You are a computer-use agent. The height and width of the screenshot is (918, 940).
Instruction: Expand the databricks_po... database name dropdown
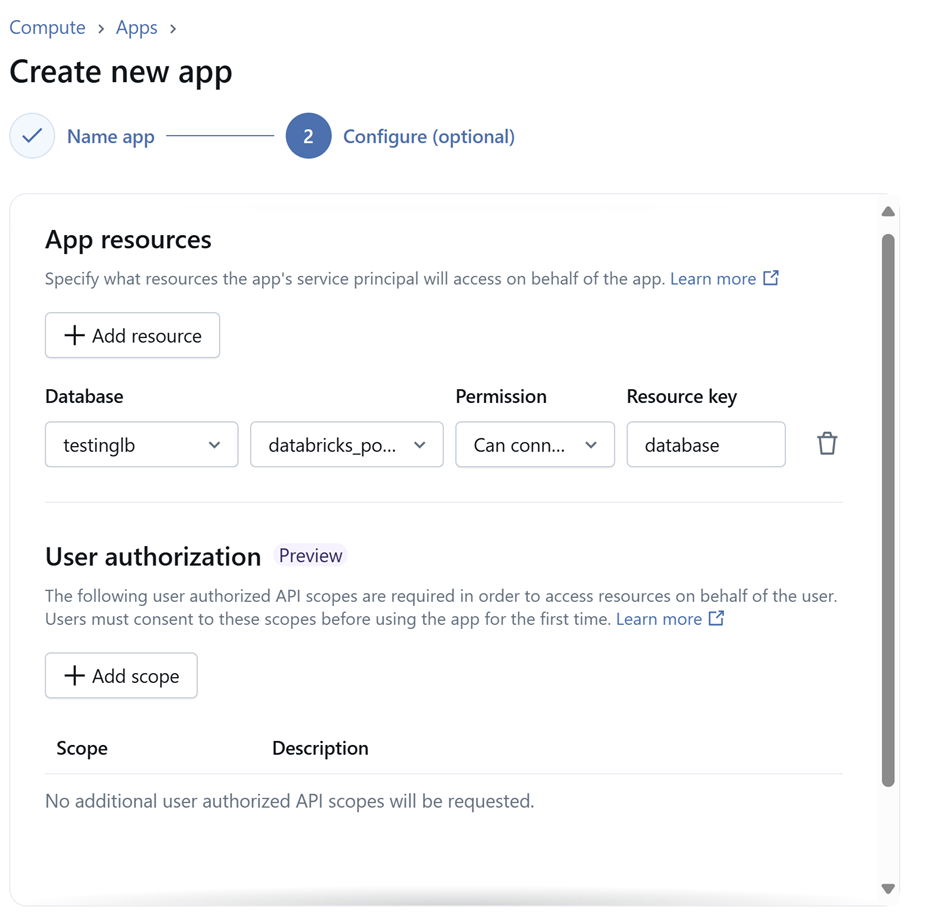point(346,445)
